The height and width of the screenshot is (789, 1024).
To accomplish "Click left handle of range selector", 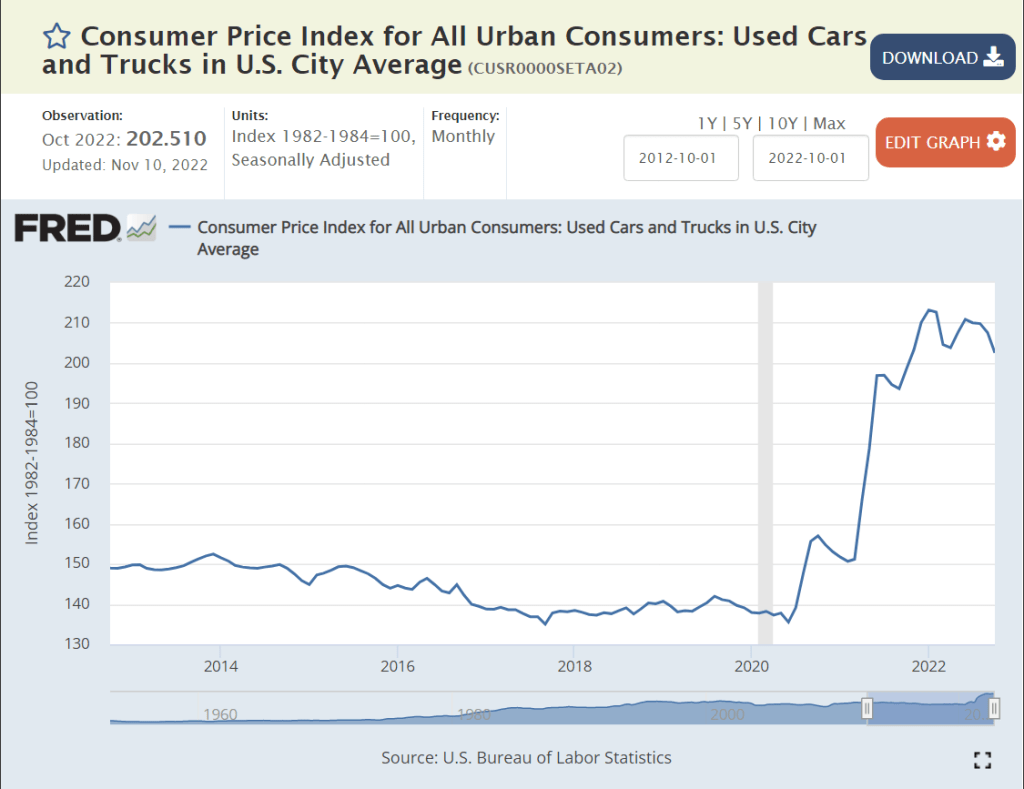I will [x=867, y=708].
